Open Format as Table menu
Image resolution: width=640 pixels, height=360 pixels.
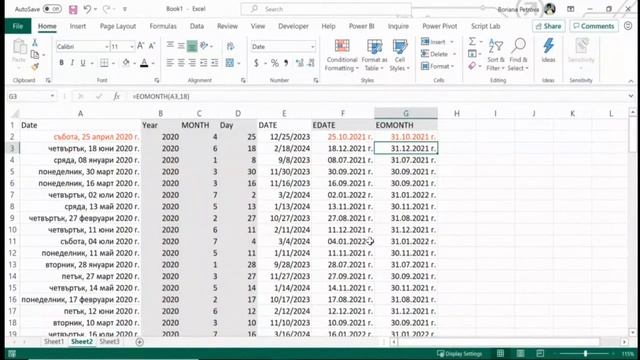coord(374,56)
